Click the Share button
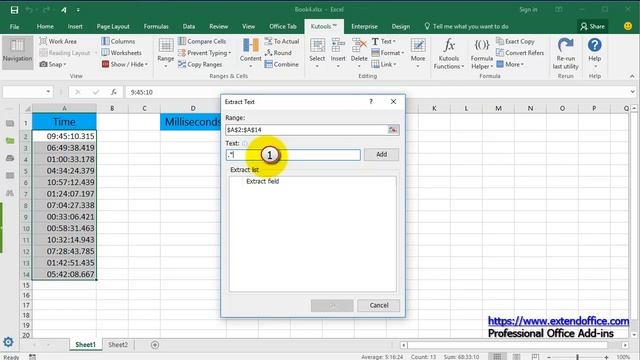 [593, 26]
